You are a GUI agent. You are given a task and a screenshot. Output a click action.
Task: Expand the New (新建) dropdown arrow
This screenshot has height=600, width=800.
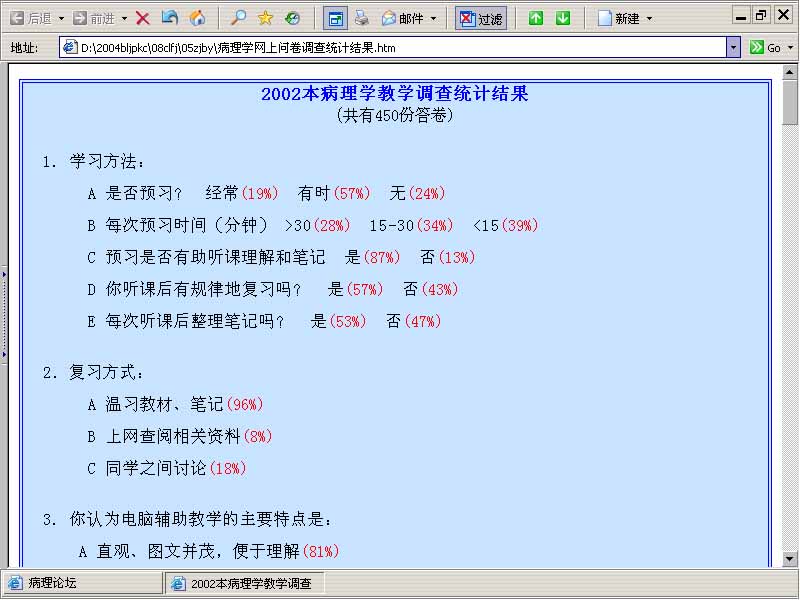[x=649, y=19]
